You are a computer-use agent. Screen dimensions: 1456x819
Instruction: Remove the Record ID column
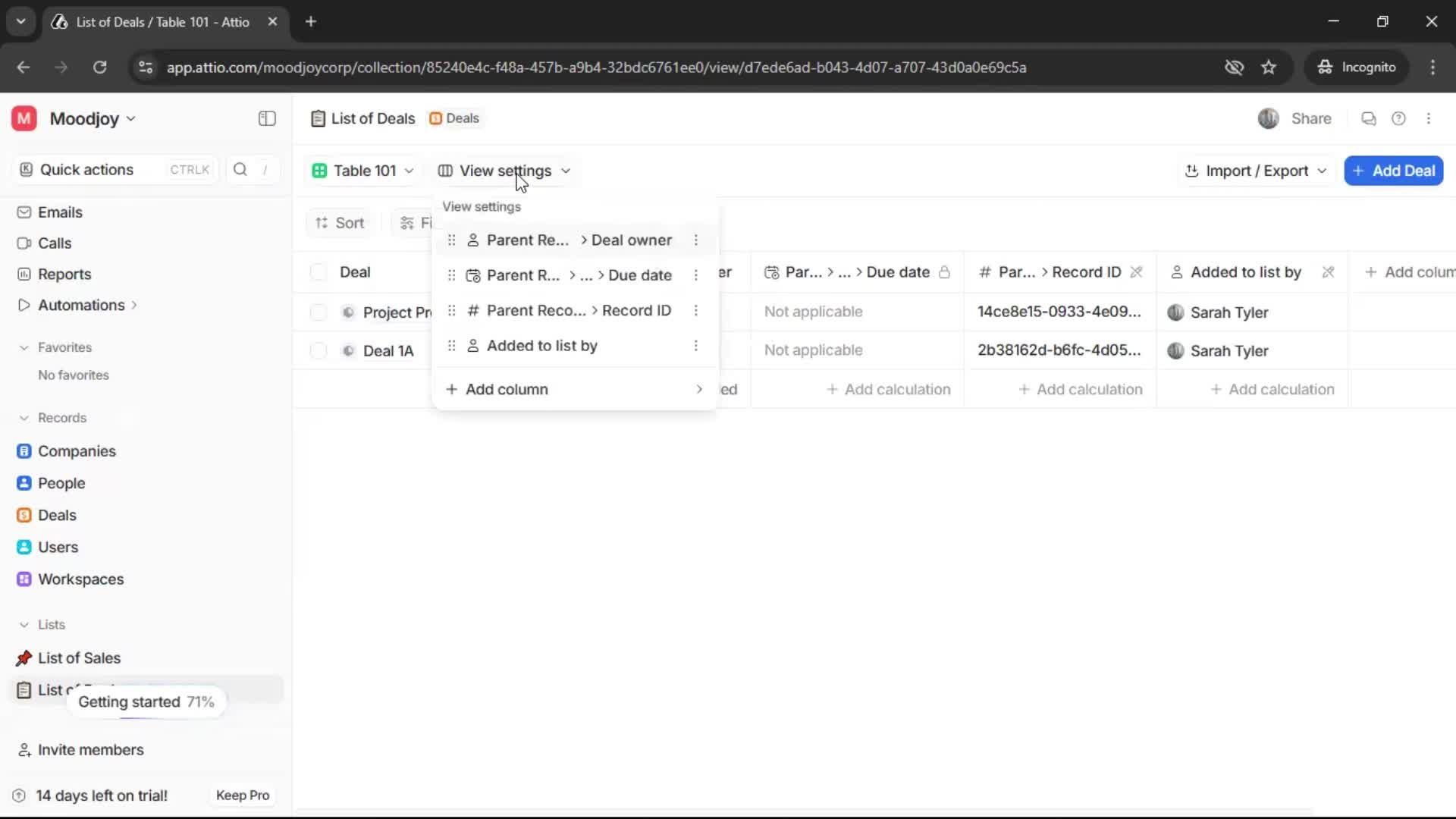point(1137,271)
